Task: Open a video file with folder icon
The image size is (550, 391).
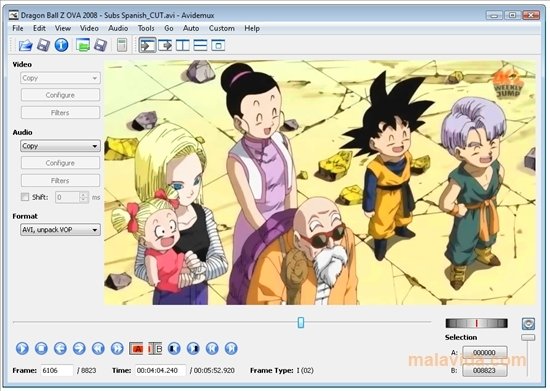Action: 25,45
